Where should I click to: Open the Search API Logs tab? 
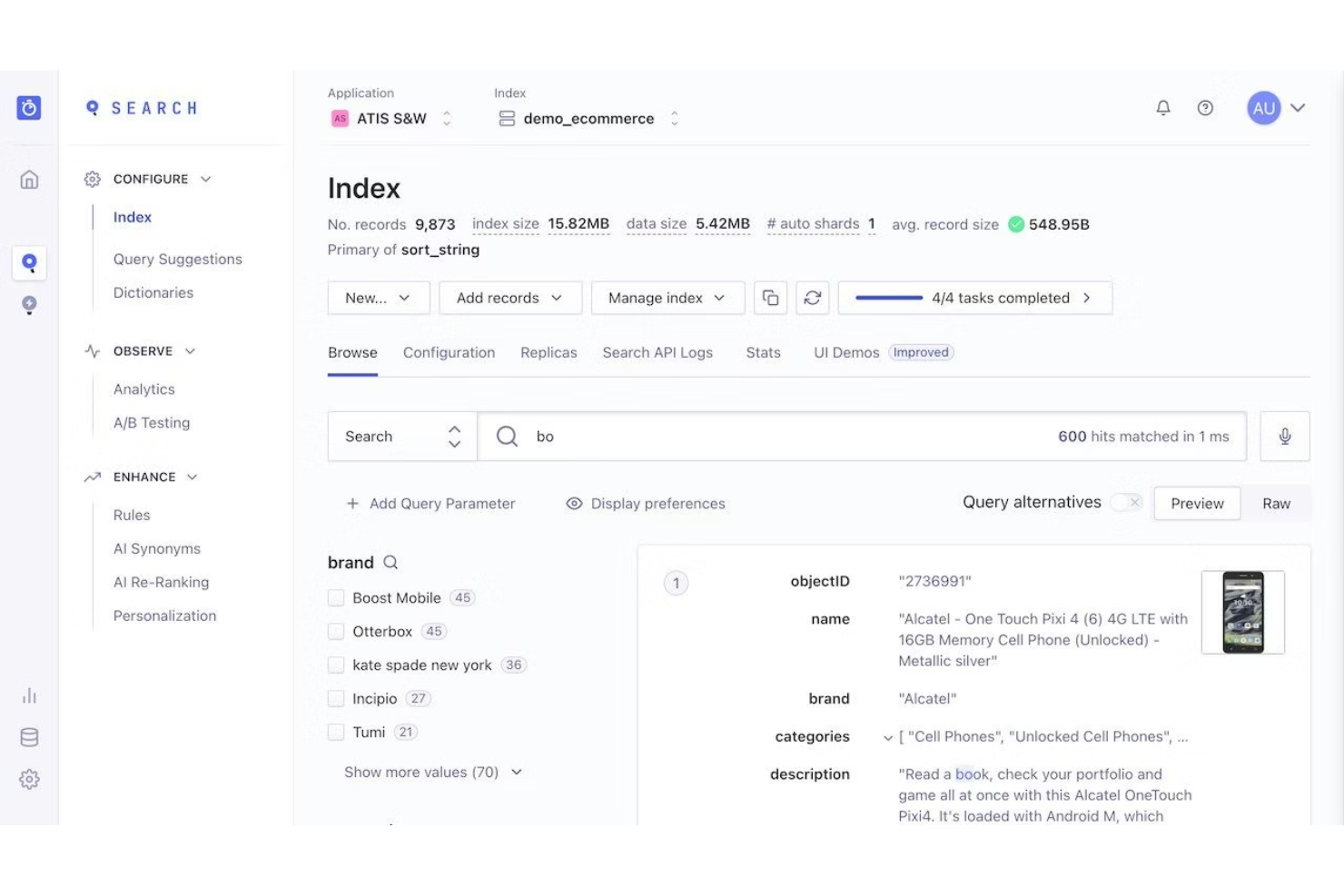pyautogui.click(x=657, y=352)
